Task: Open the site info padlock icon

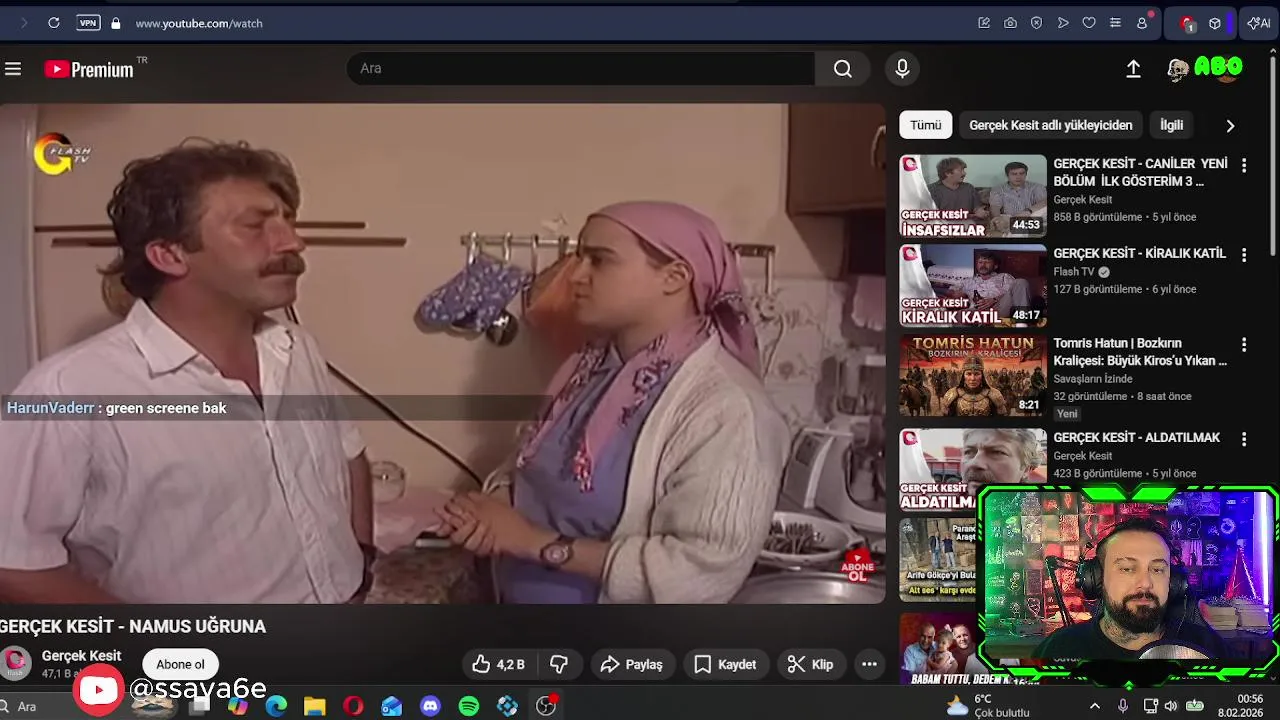Action: pyautogui.click(x=115, y=23)
